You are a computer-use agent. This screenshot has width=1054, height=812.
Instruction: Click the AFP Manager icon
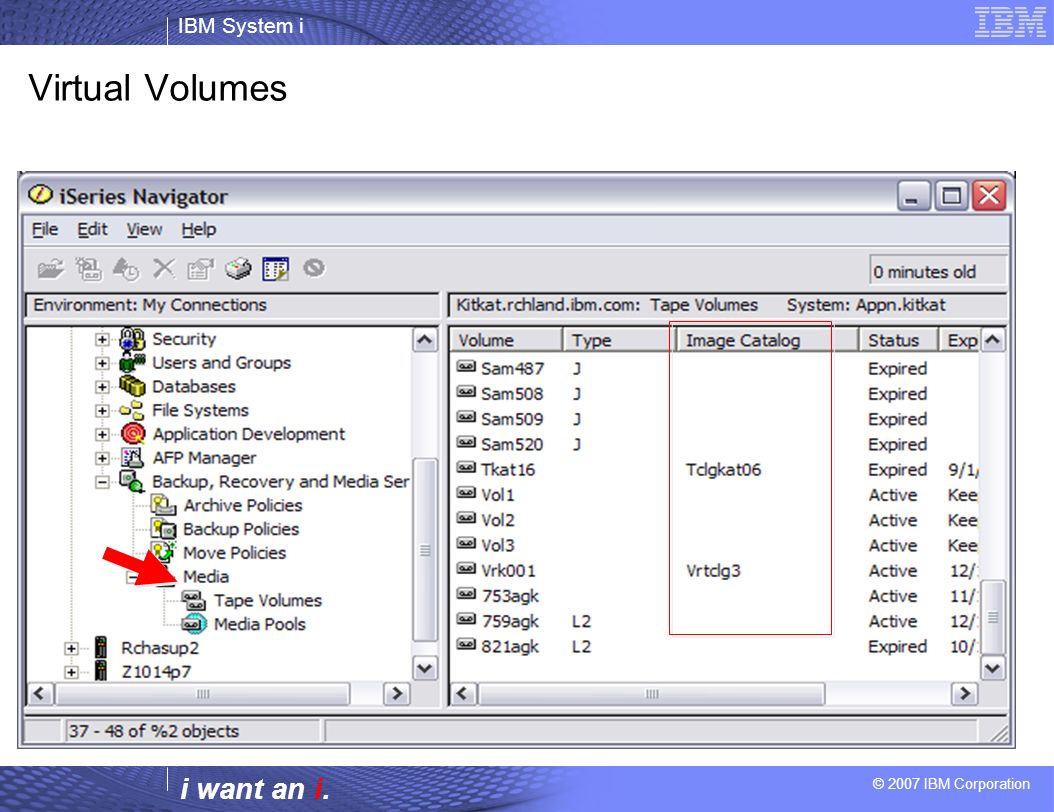[132, 458]
